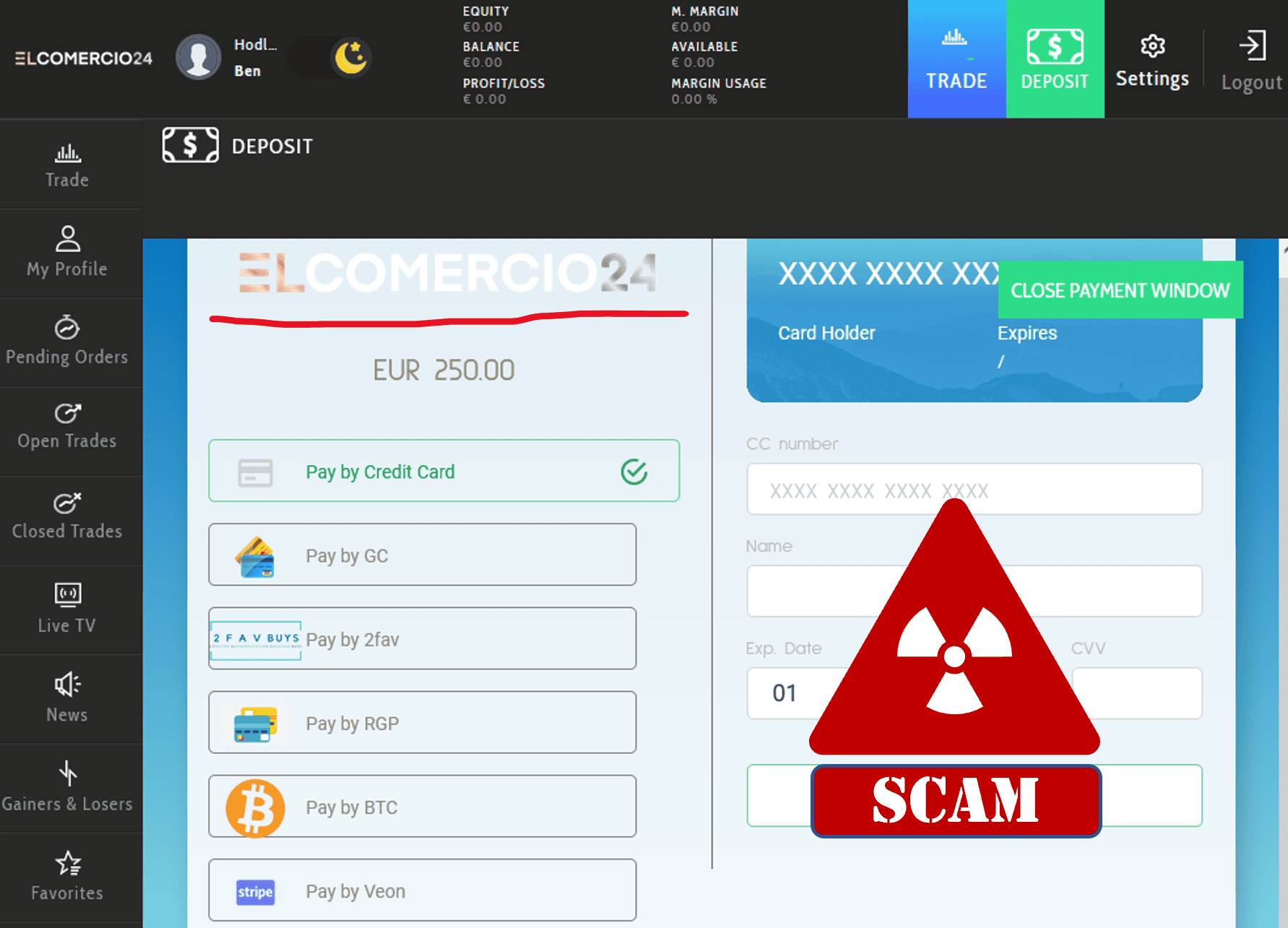Open My Profile from the sidebar
The height and width of the screenshot is (928, 1288).
67,253
